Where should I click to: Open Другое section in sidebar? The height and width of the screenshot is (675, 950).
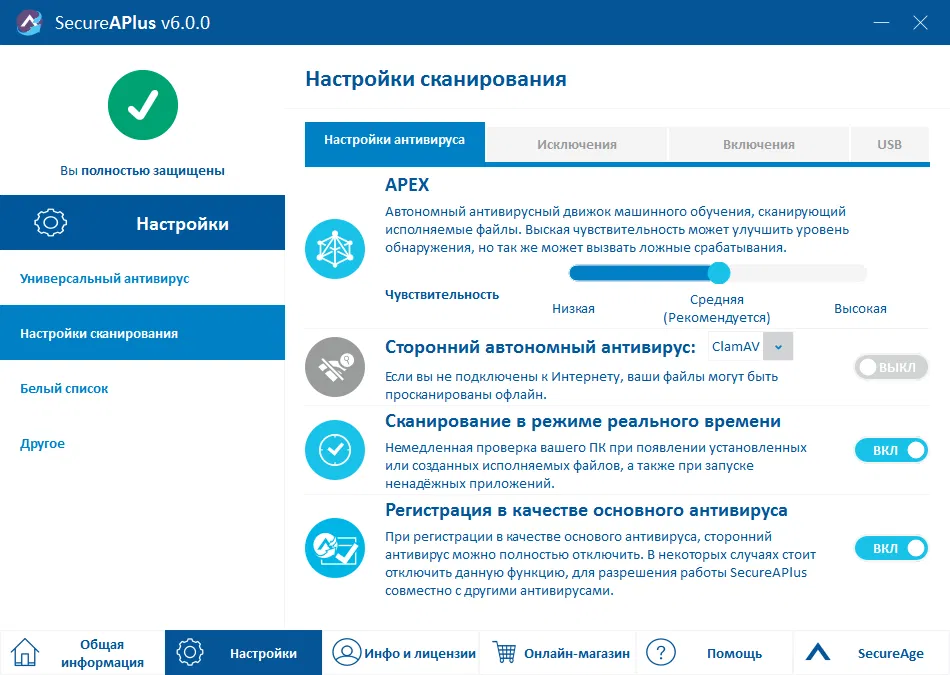[142, 443]
